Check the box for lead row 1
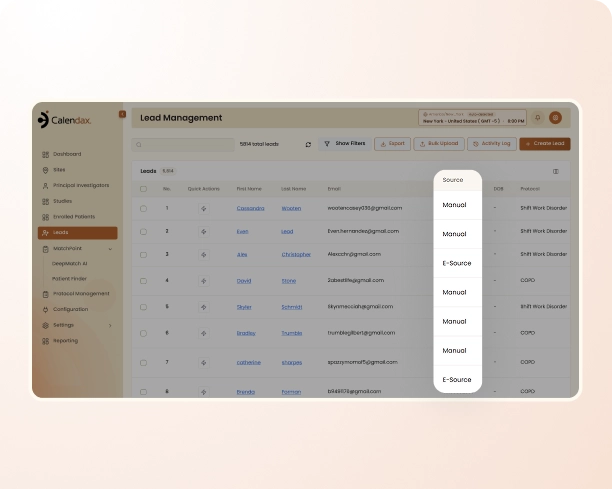 click(x=144, y=208)
